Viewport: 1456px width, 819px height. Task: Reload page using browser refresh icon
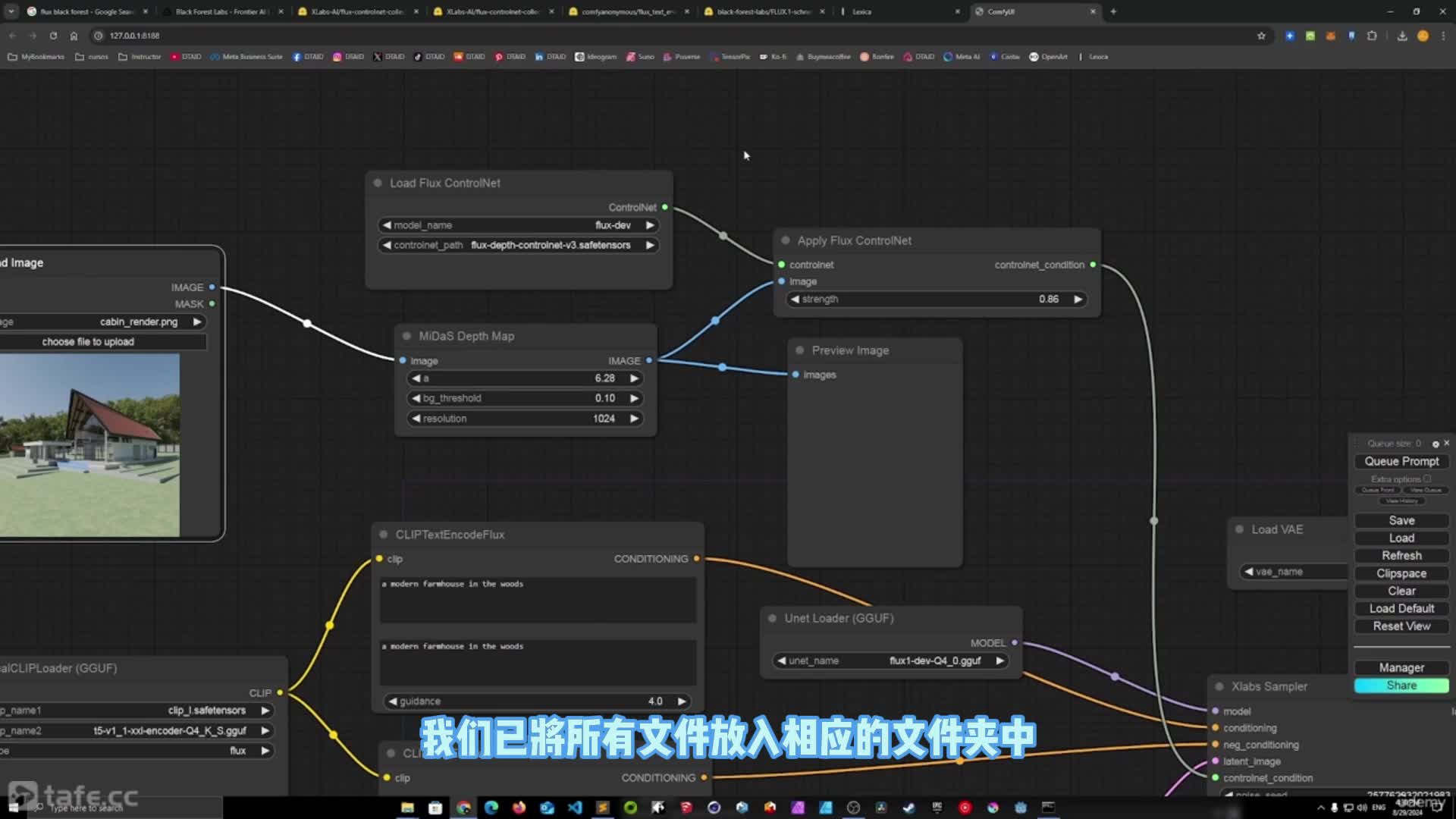[x=53, y=36]
